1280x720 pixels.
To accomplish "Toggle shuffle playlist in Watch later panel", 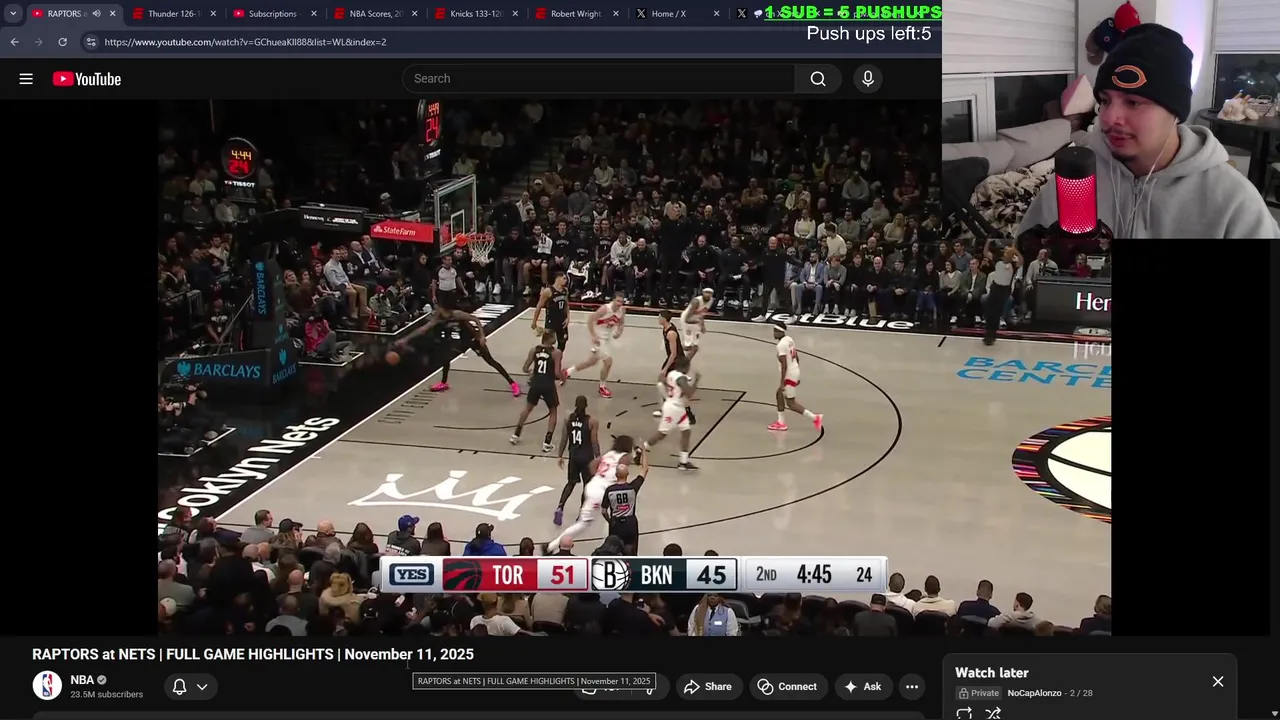I will point(993,713).
